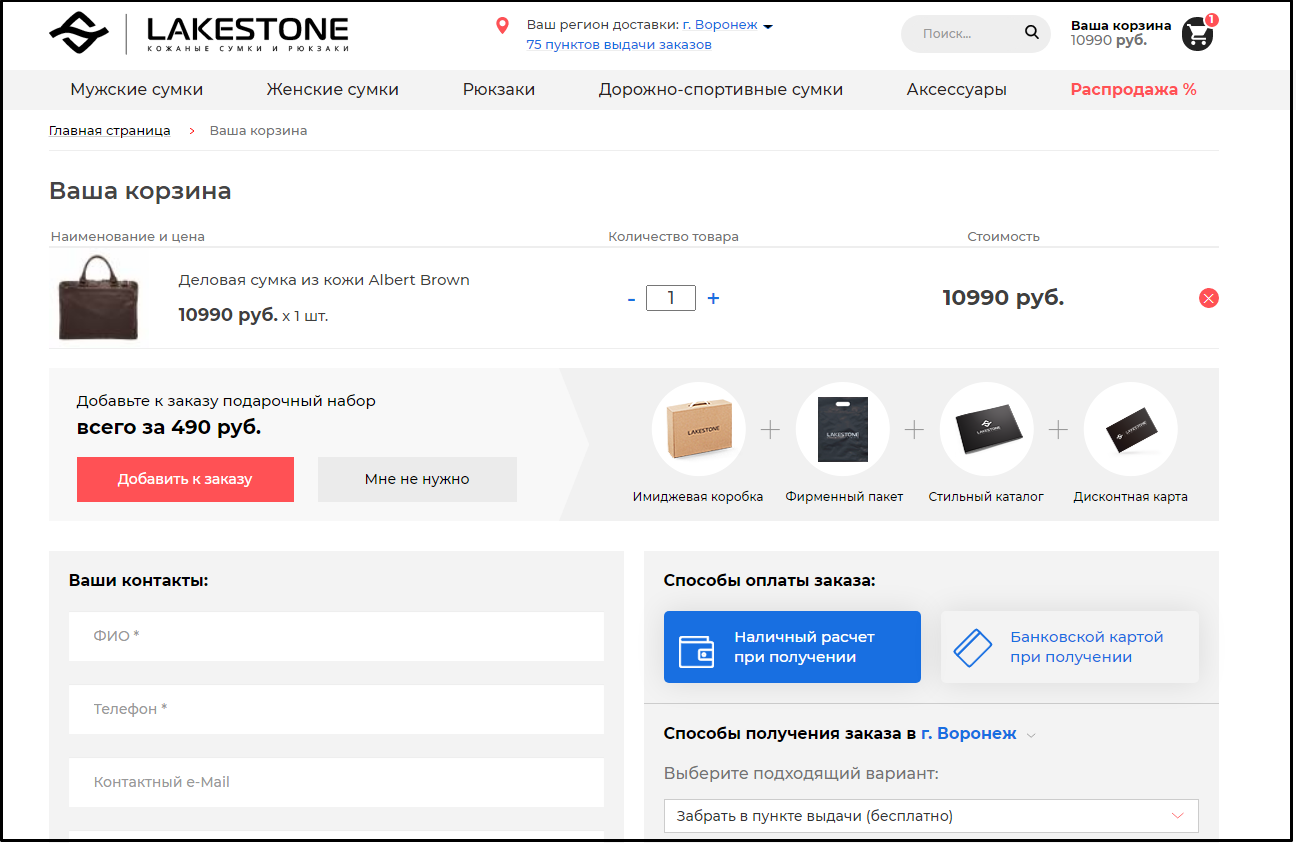Decrease quantity with the minus sign

pos(631,298)
